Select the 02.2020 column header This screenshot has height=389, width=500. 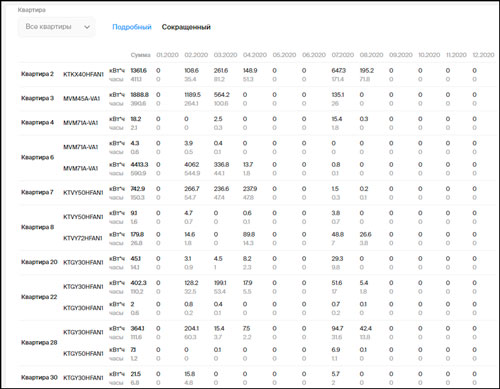[x=196, y=55]
